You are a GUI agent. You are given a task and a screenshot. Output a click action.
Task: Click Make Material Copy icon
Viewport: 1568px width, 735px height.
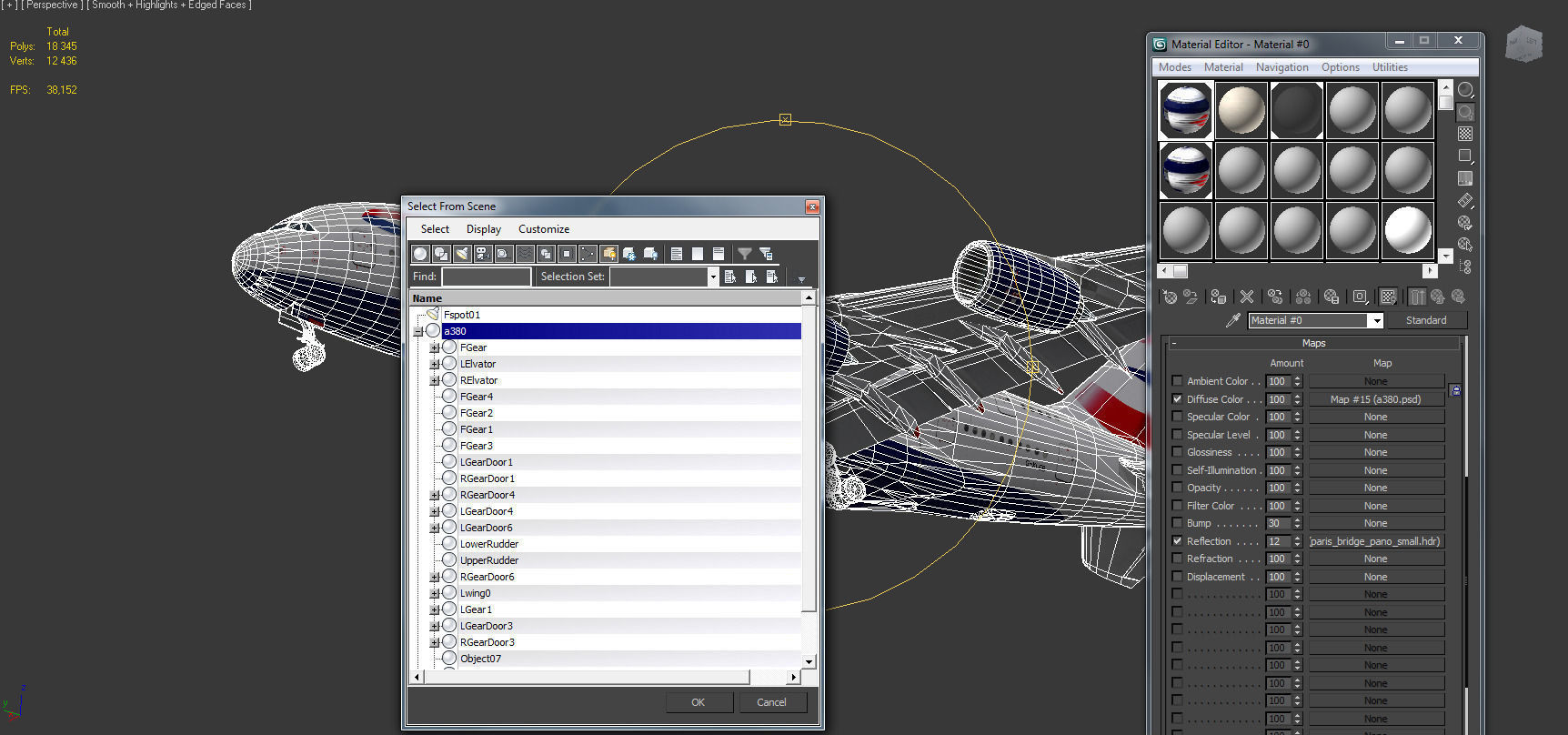click(1275, 297)
